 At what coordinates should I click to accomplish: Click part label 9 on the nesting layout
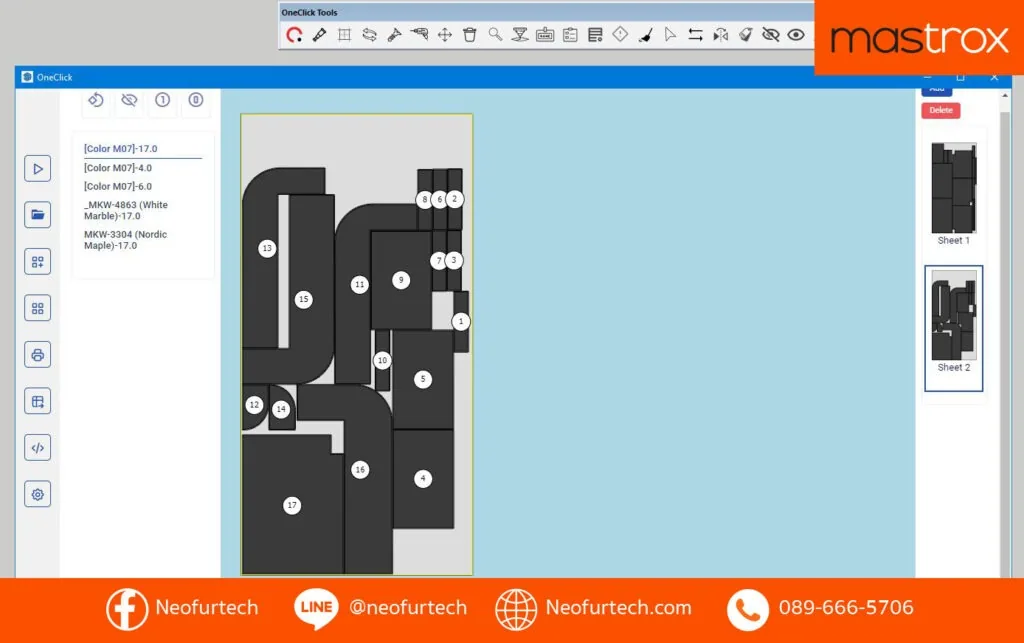401,280
